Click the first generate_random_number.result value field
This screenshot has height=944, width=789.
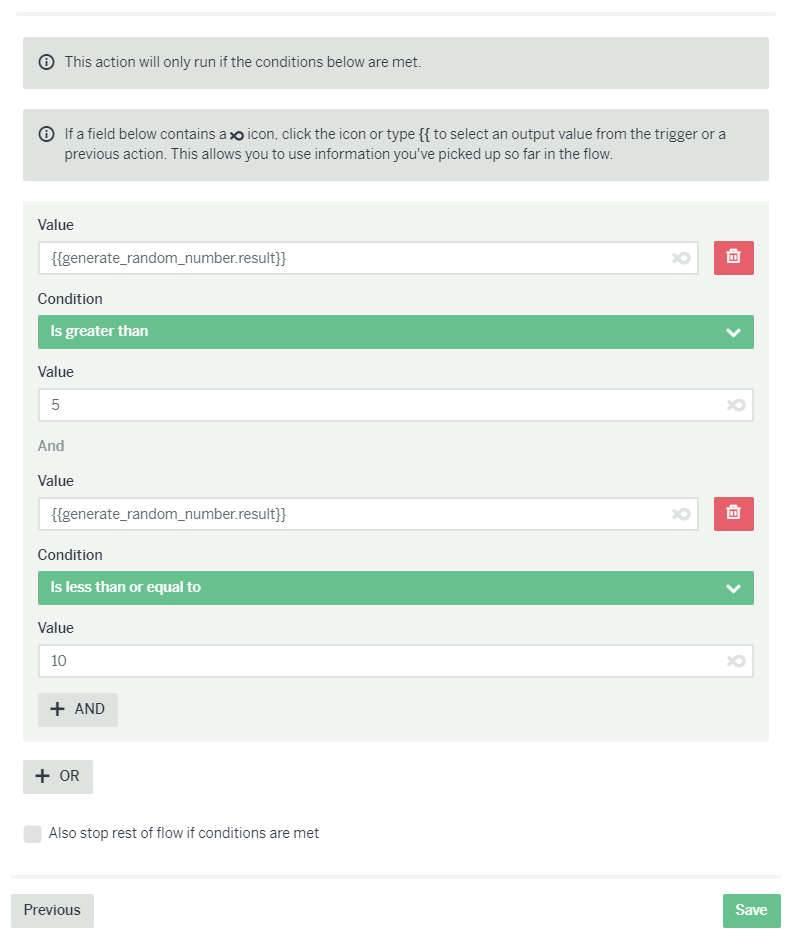coord(355,258)
